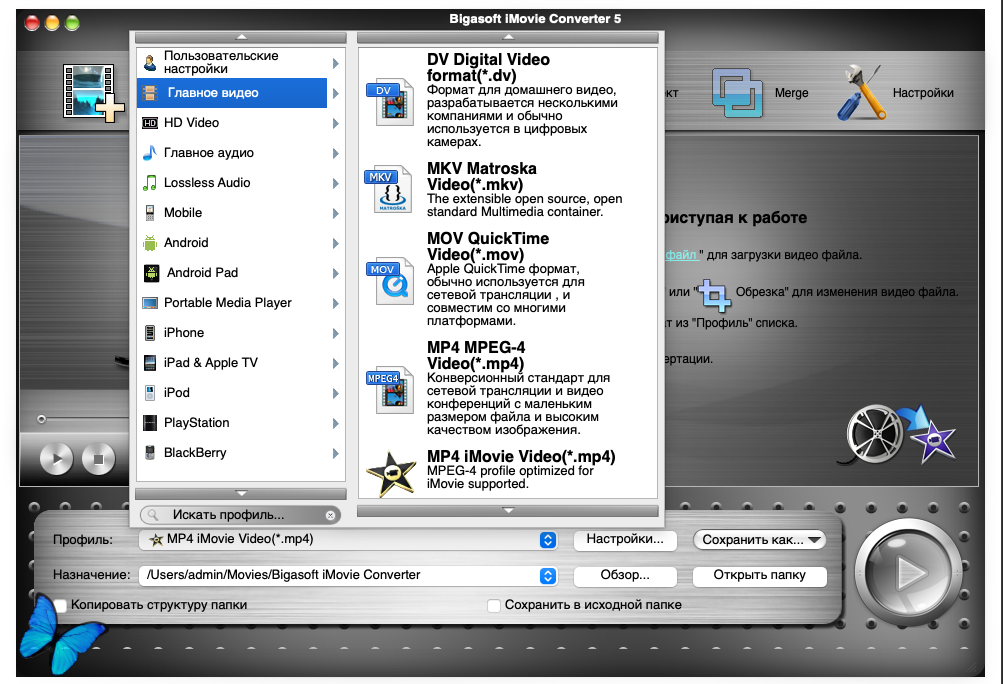Image resolution: width=1003 pixels, height=684 pixels.
Task: Expand the Пользовательские настройки submenu arrow
Action: (336, 63)
